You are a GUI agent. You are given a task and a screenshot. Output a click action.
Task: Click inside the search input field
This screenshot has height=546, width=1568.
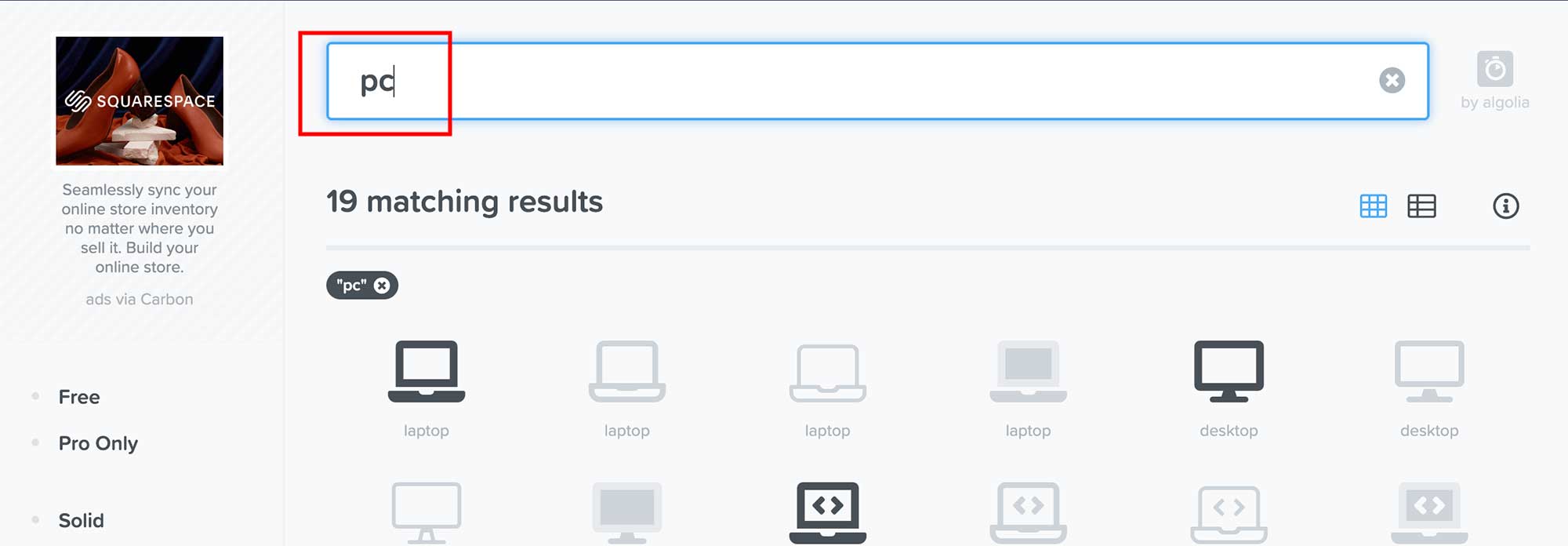tap(877, 81)
